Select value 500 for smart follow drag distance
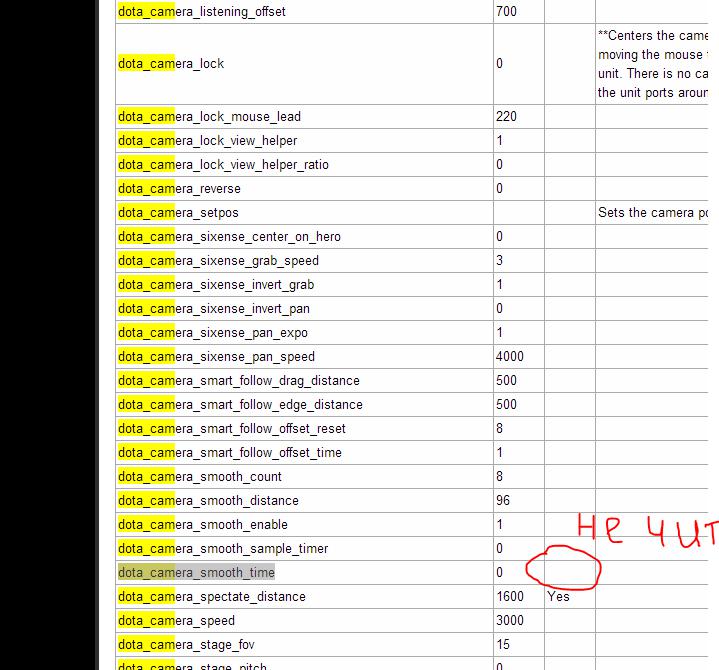 [x=506, y=380]
